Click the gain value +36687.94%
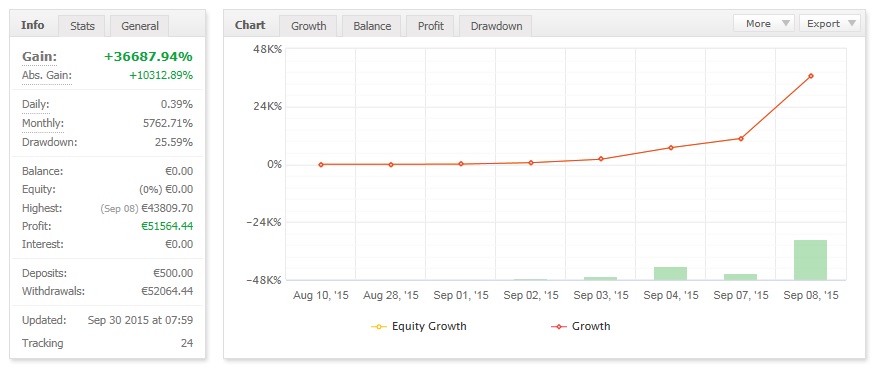 pyautogui.click(x=149, y=56)
